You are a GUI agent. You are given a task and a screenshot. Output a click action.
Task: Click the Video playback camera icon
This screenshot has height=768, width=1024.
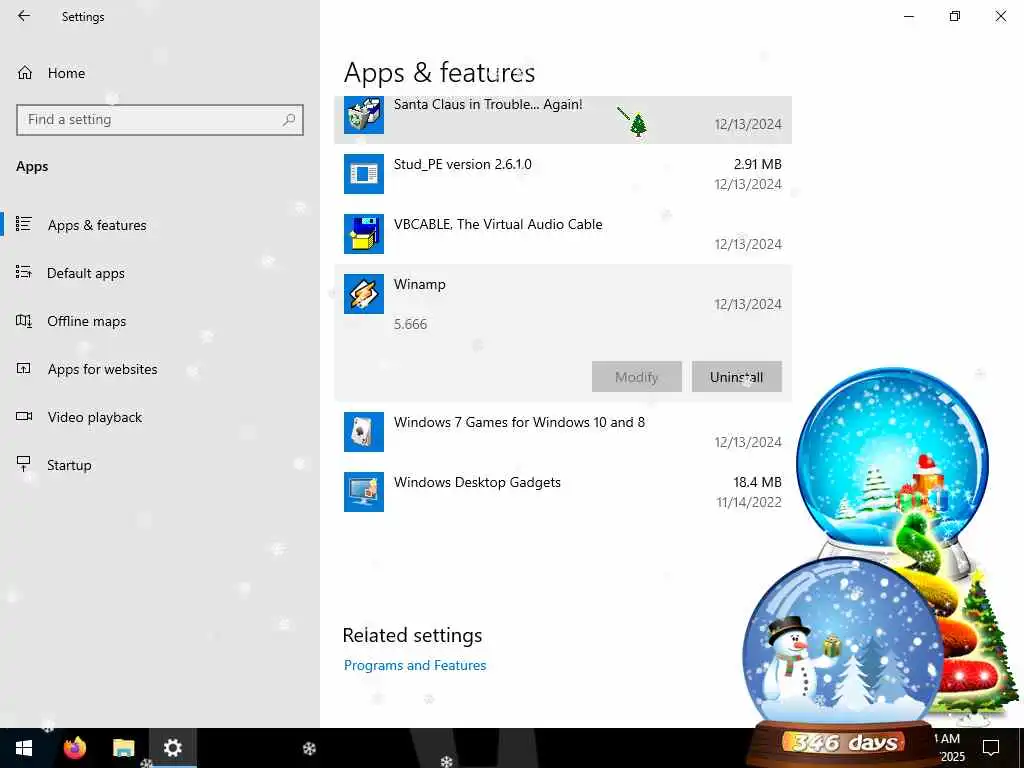coord(24,416)
